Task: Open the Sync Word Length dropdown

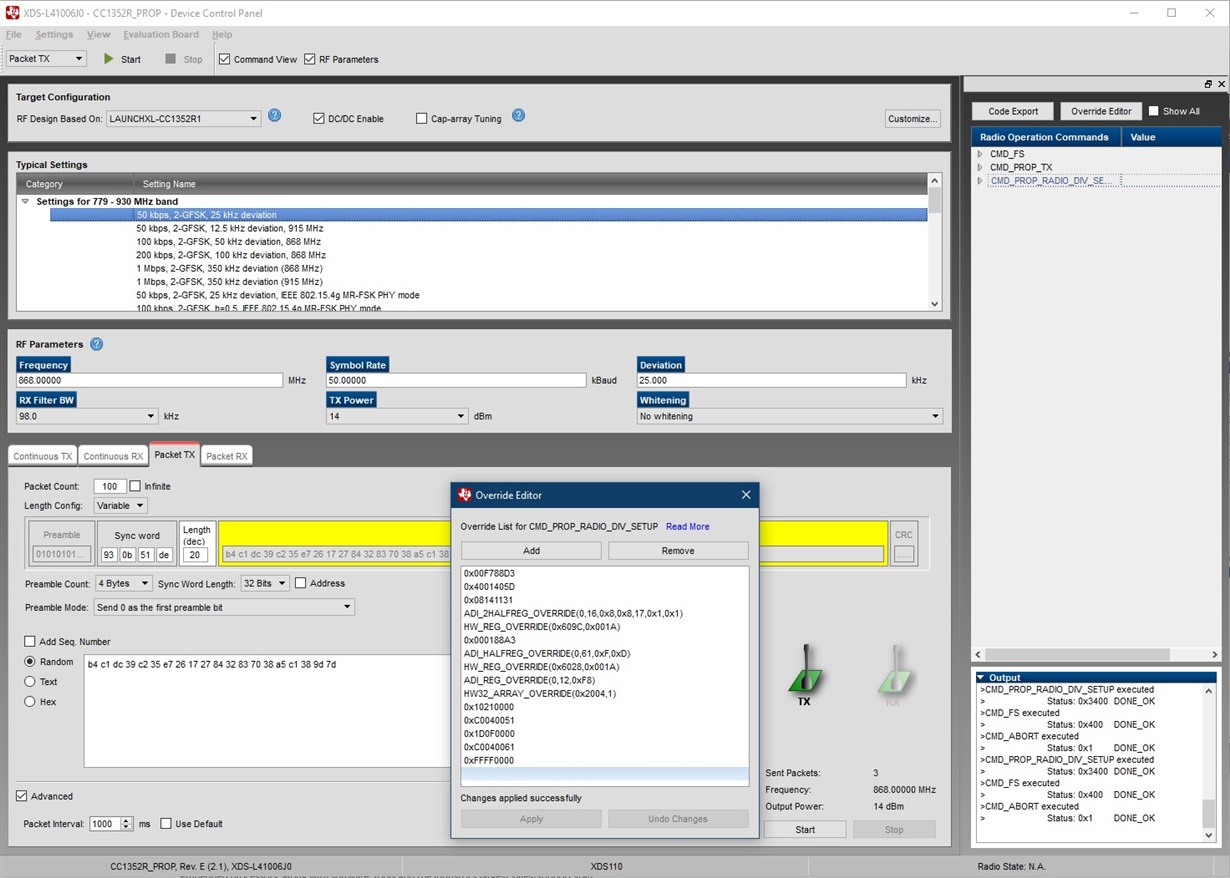Action: (264, 583)
